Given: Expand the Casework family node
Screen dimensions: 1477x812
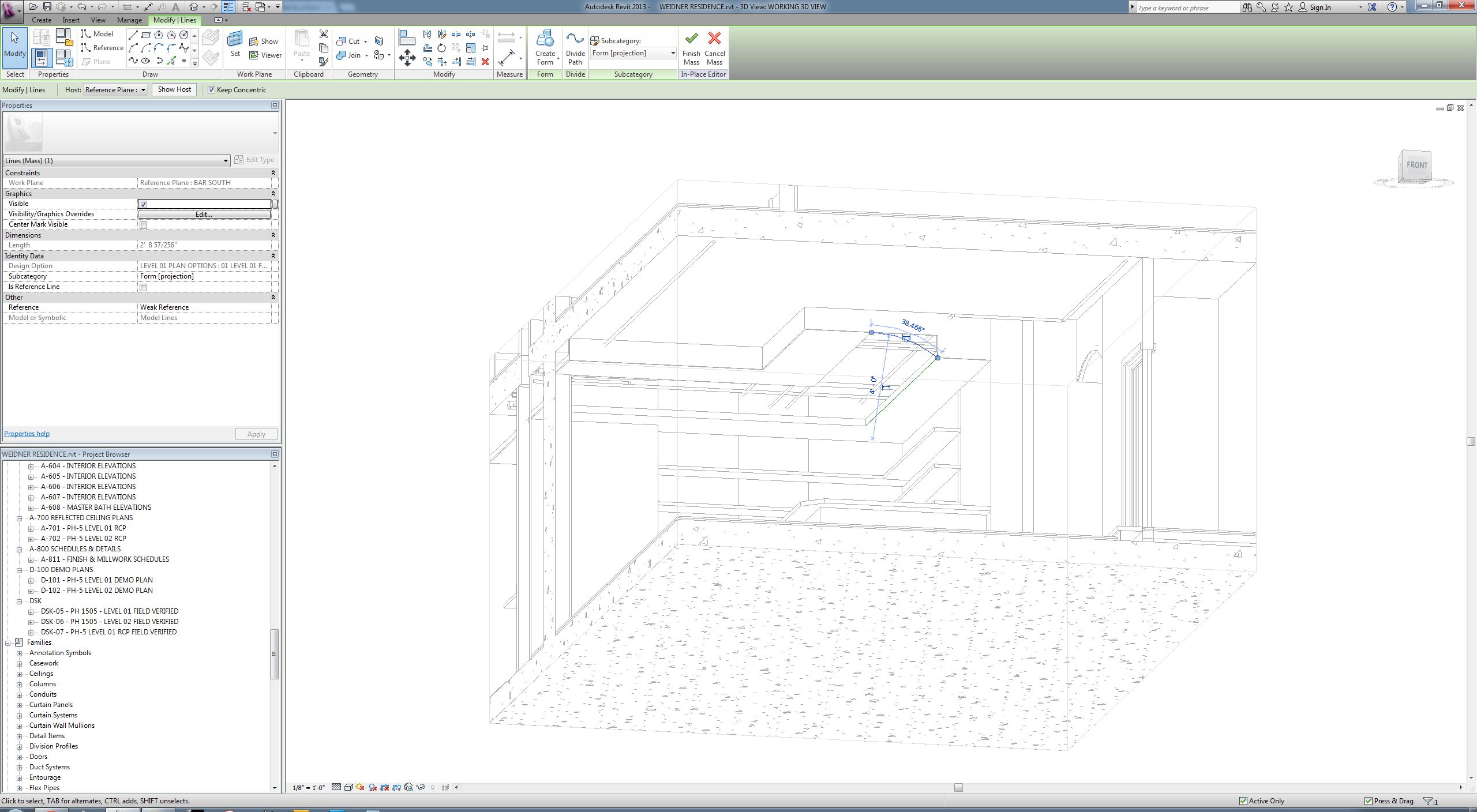Looking at the screenshot, I should pos(20,664).
